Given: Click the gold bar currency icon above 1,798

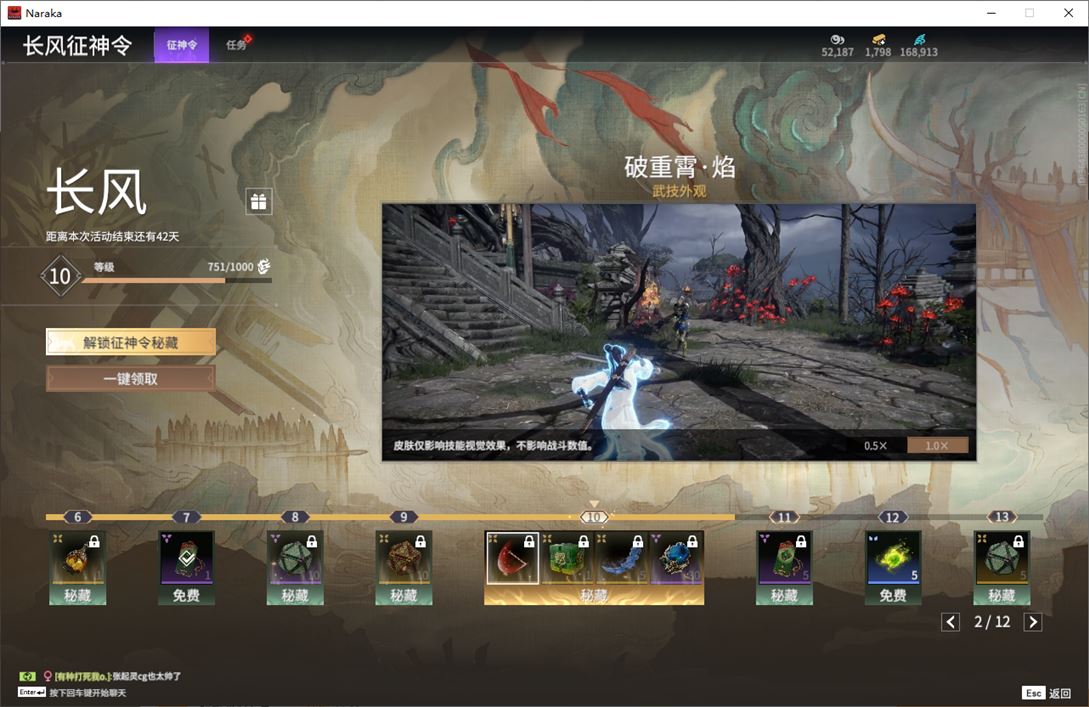Looking at the screenshot, I should pos(878,40).
